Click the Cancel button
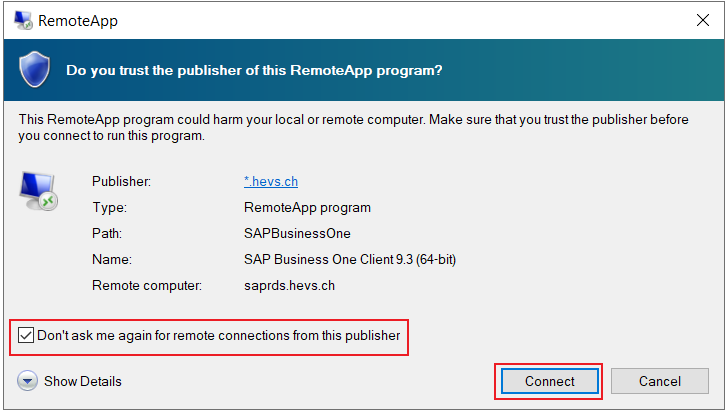728x412 pixels. point(660,381)
